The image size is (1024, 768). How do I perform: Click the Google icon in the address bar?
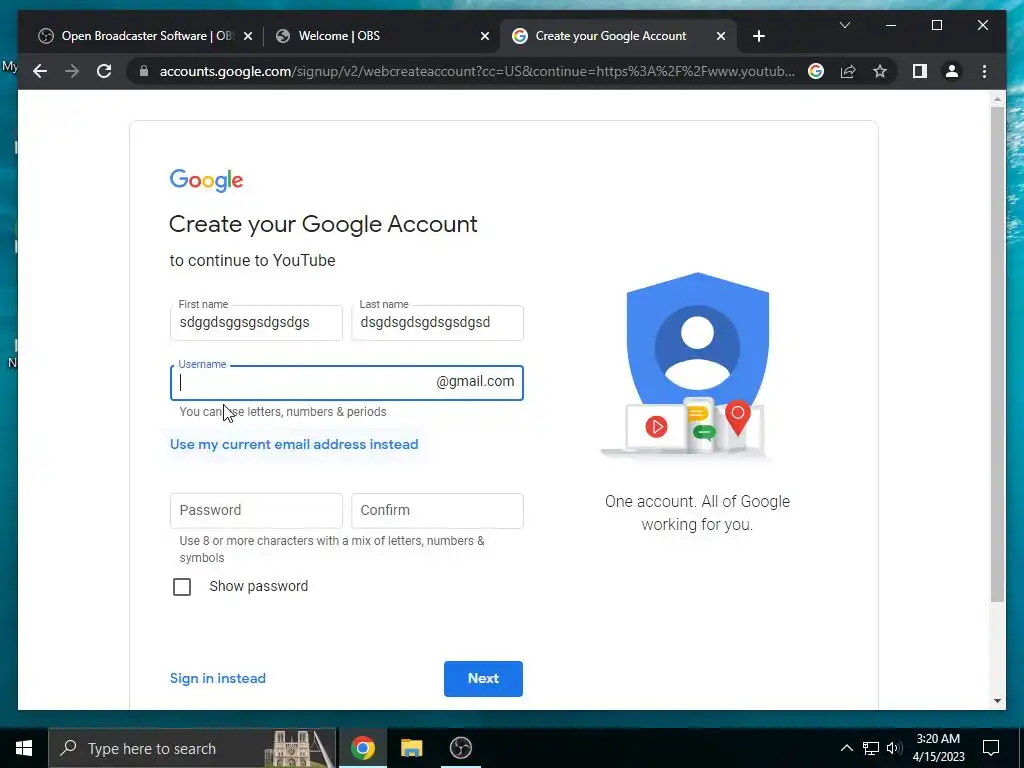pos(816,71)
